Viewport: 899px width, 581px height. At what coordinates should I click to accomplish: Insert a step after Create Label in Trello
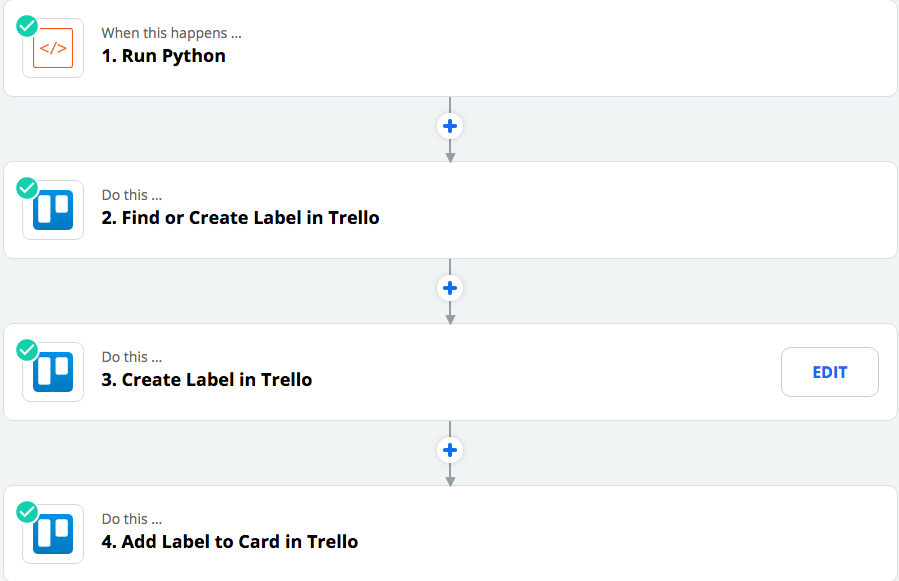click(450, 450)
